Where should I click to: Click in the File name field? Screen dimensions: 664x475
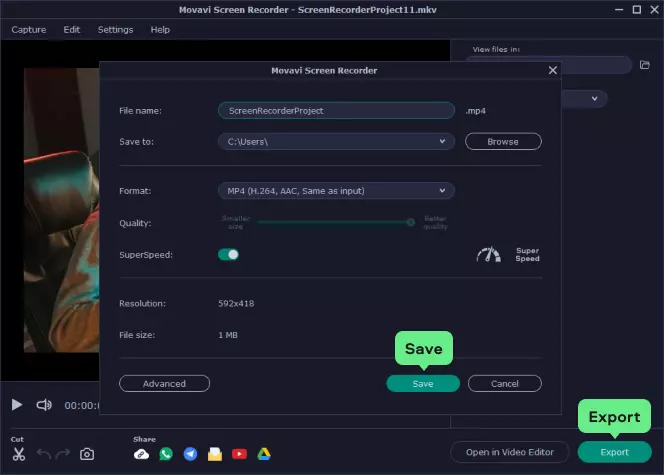[x=336, y=110]
